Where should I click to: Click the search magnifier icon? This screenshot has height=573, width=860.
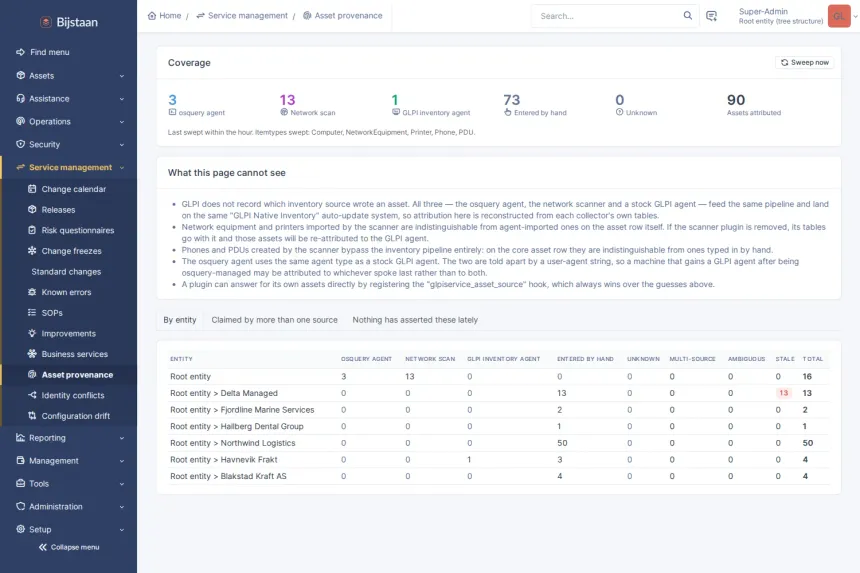(687, 15)
